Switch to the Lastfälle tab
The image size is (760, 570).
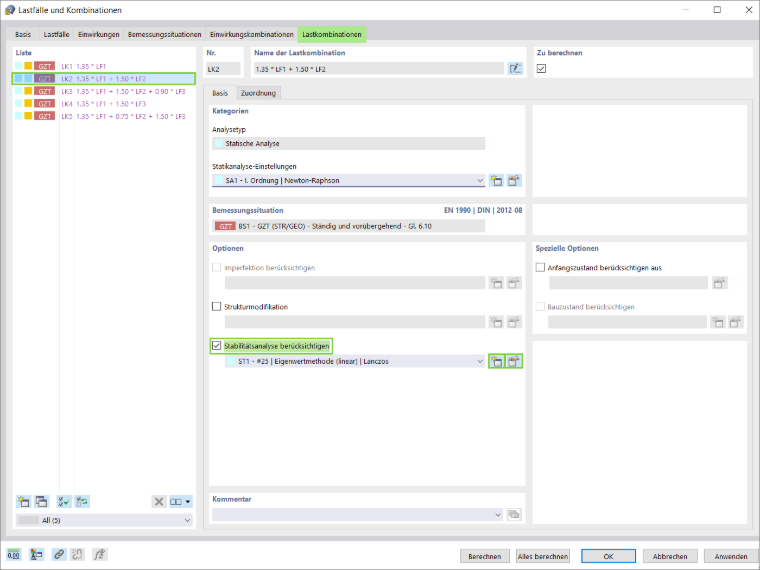pos(56,34)
